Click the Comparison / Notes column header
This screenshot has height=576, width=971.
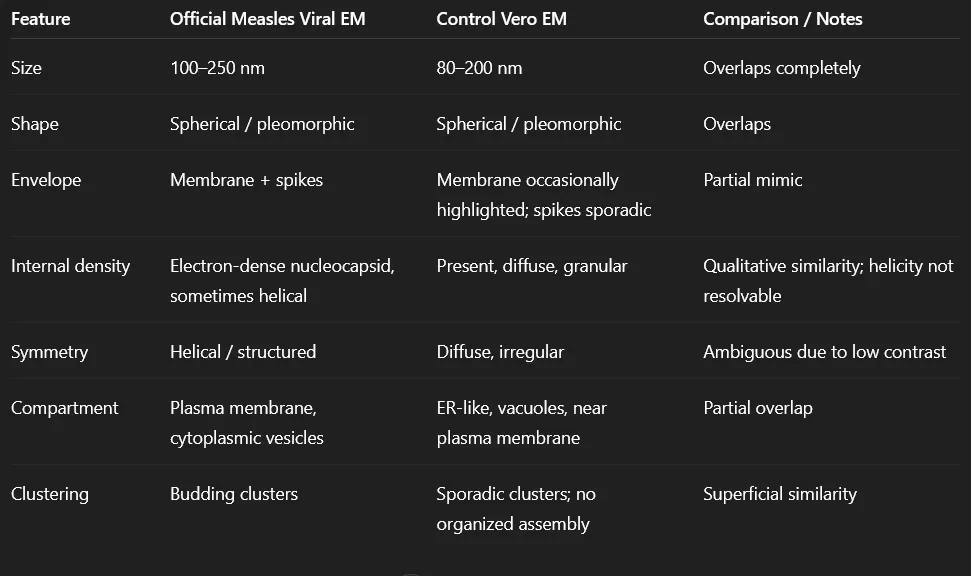(x=782, y=19)
